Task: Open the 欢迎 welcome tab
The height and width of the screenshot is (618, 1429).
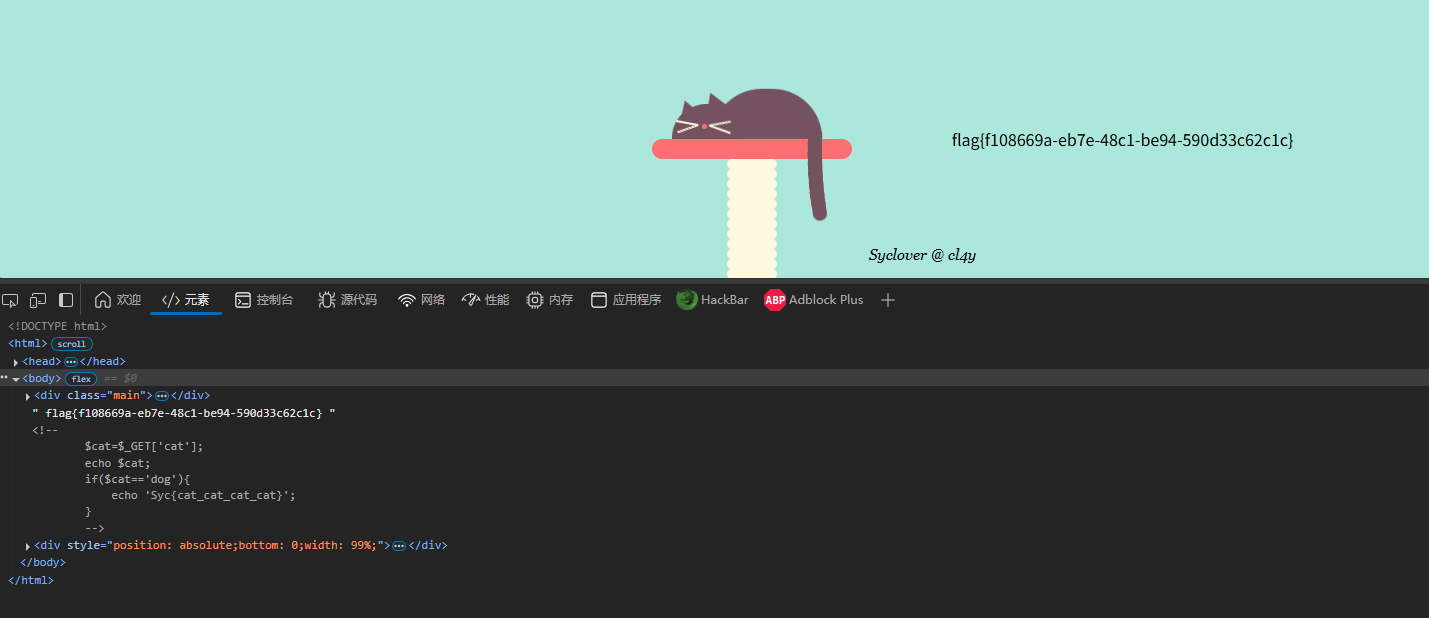Action: click(x=118, y=300)
